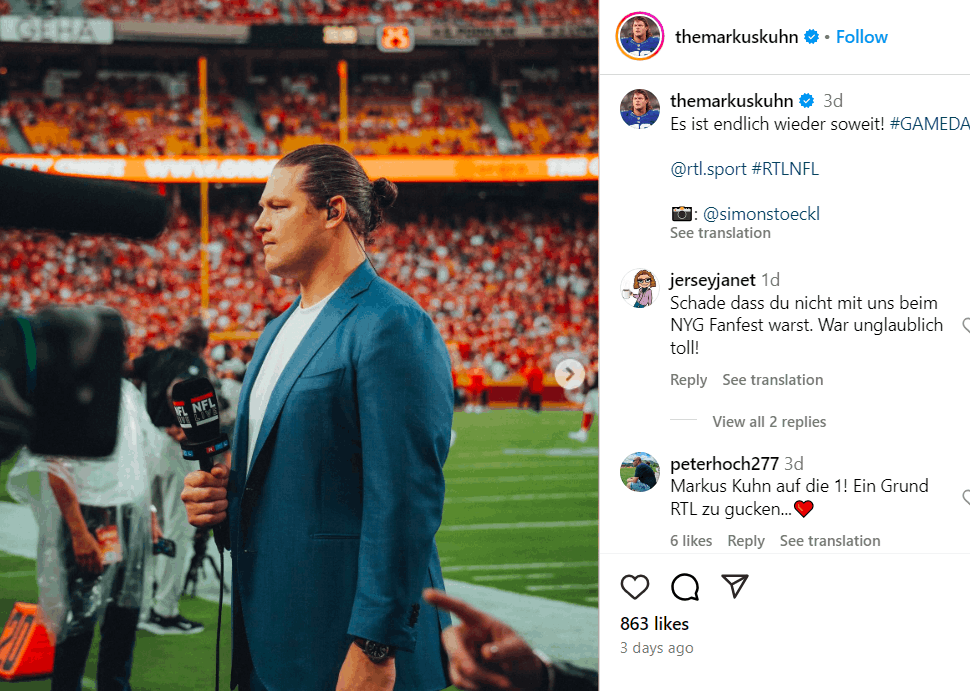
Task: Expand View all 2 replies
Action: click(x=769, y=422)
